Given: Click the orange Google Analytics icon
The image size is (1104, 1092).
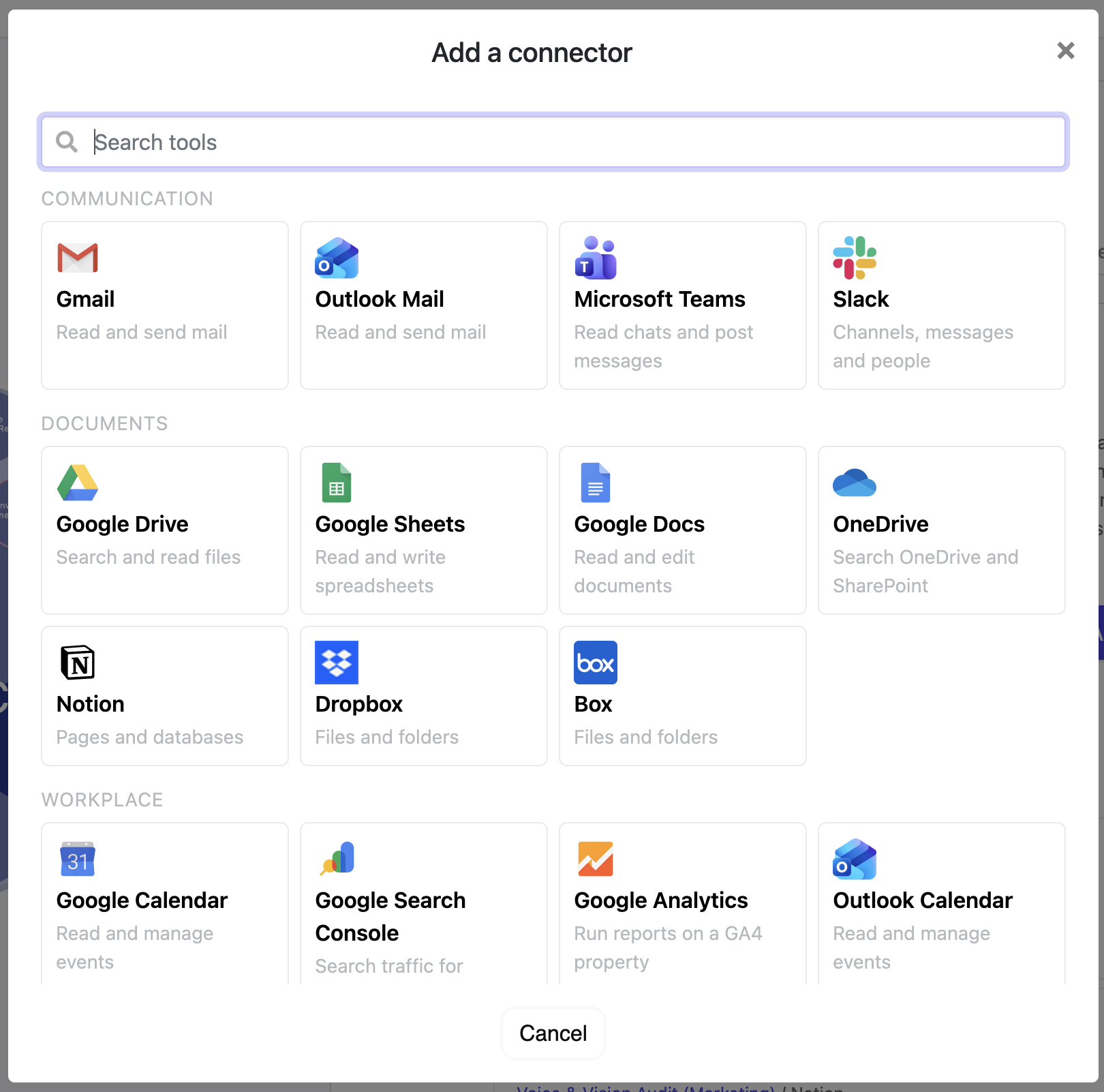Looking at the screenshot, I should (x=596, y=859).
